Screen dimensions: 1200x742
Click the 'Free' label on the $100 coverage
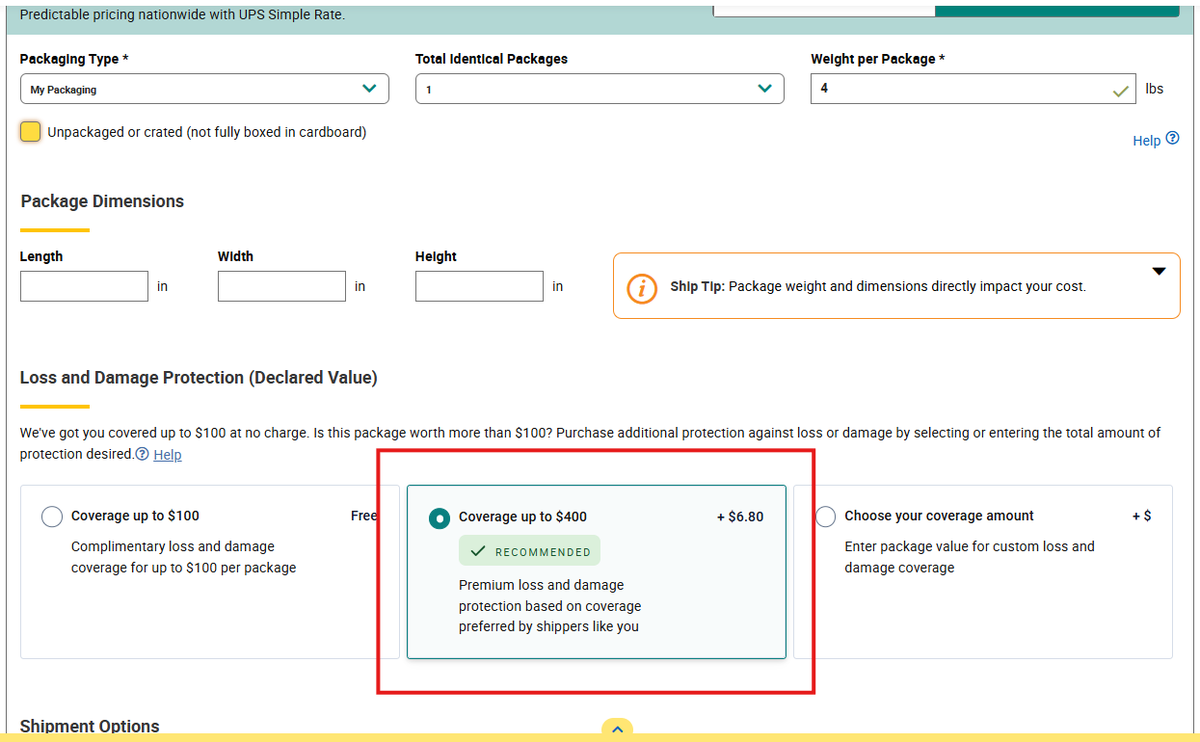coord(364,516)
